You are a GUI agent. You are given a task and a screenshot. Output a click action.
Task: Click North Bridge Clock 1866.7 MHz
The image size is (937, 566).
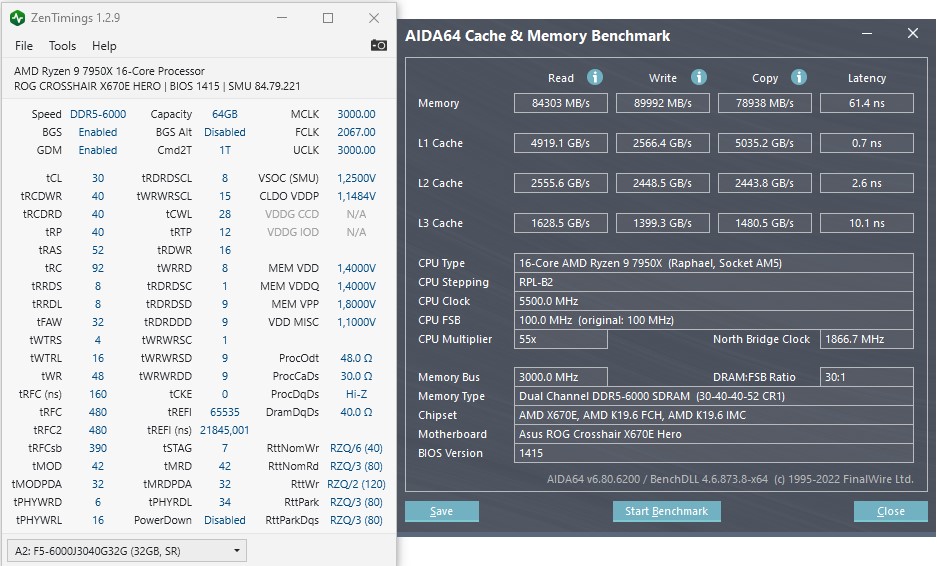(x=866, y=339)
